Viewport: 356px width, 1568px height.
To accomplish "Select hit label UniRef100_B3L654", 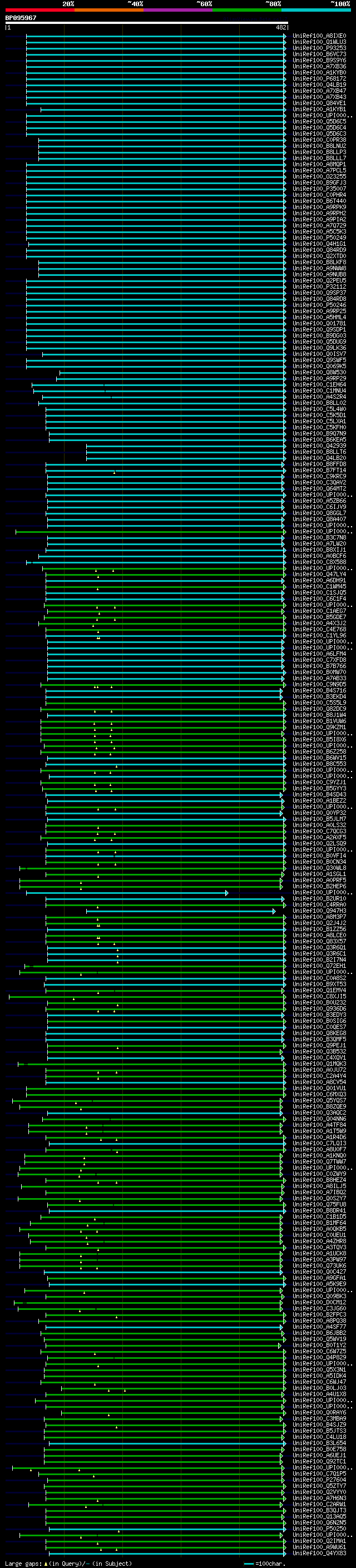I will pos(319,1443).
